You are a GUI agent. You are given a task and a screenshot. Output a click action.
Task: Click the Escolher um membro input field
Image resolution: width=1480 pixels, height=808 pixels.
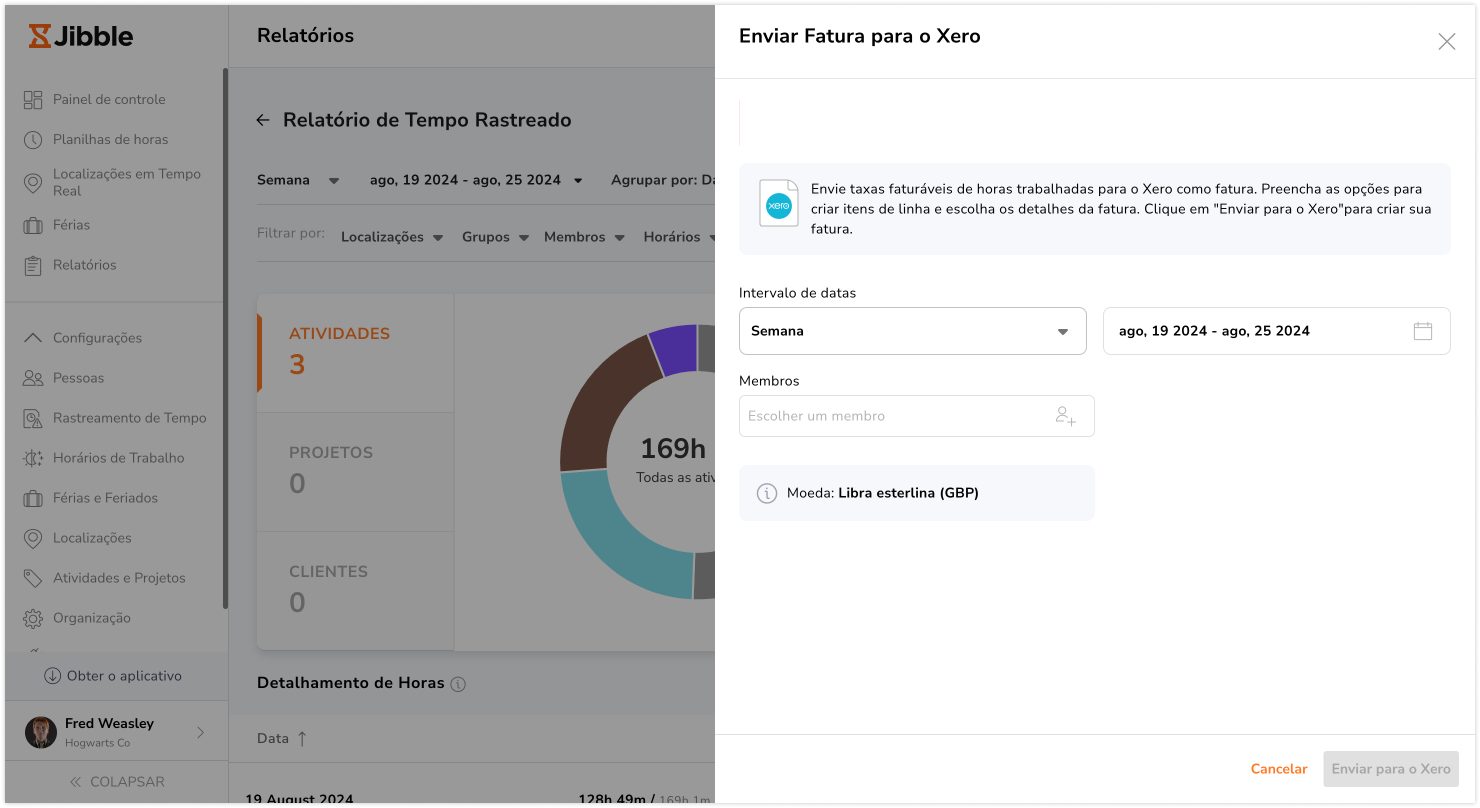point(916,416)
